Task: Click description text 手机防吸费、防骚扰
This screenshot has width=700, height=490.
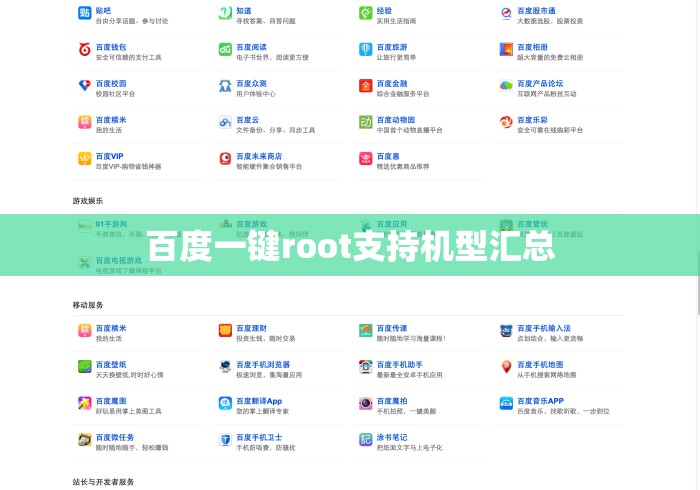Action: (266, 448)
